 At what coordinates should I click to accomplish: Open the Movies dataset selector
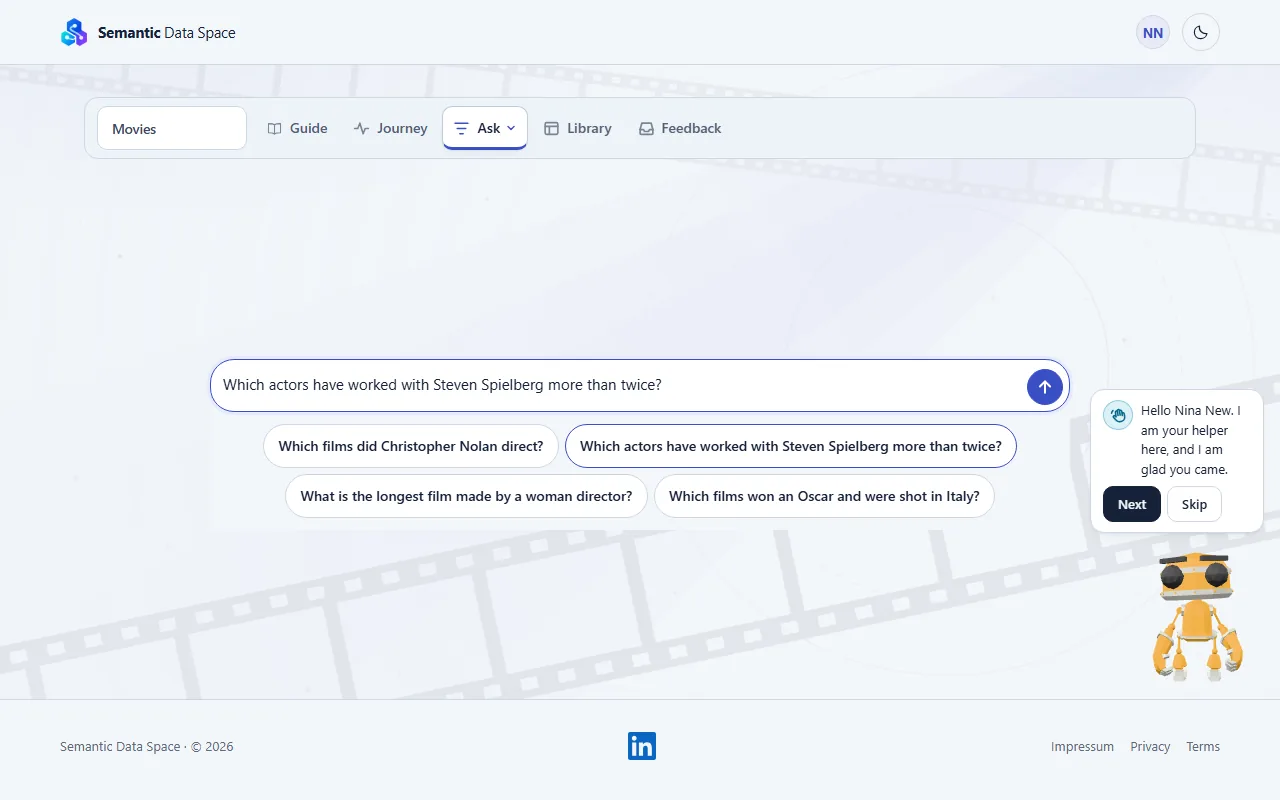point(172,128)
